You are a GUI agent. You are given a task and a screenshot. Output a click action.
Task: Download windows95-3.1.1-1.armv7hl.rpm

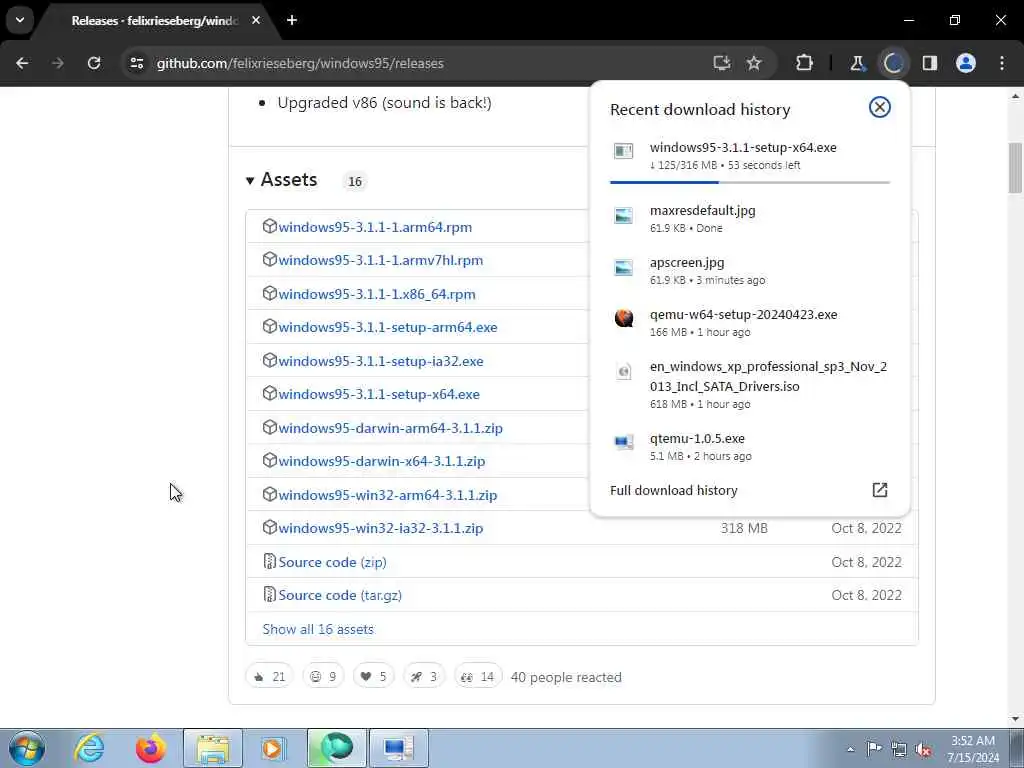381,260
